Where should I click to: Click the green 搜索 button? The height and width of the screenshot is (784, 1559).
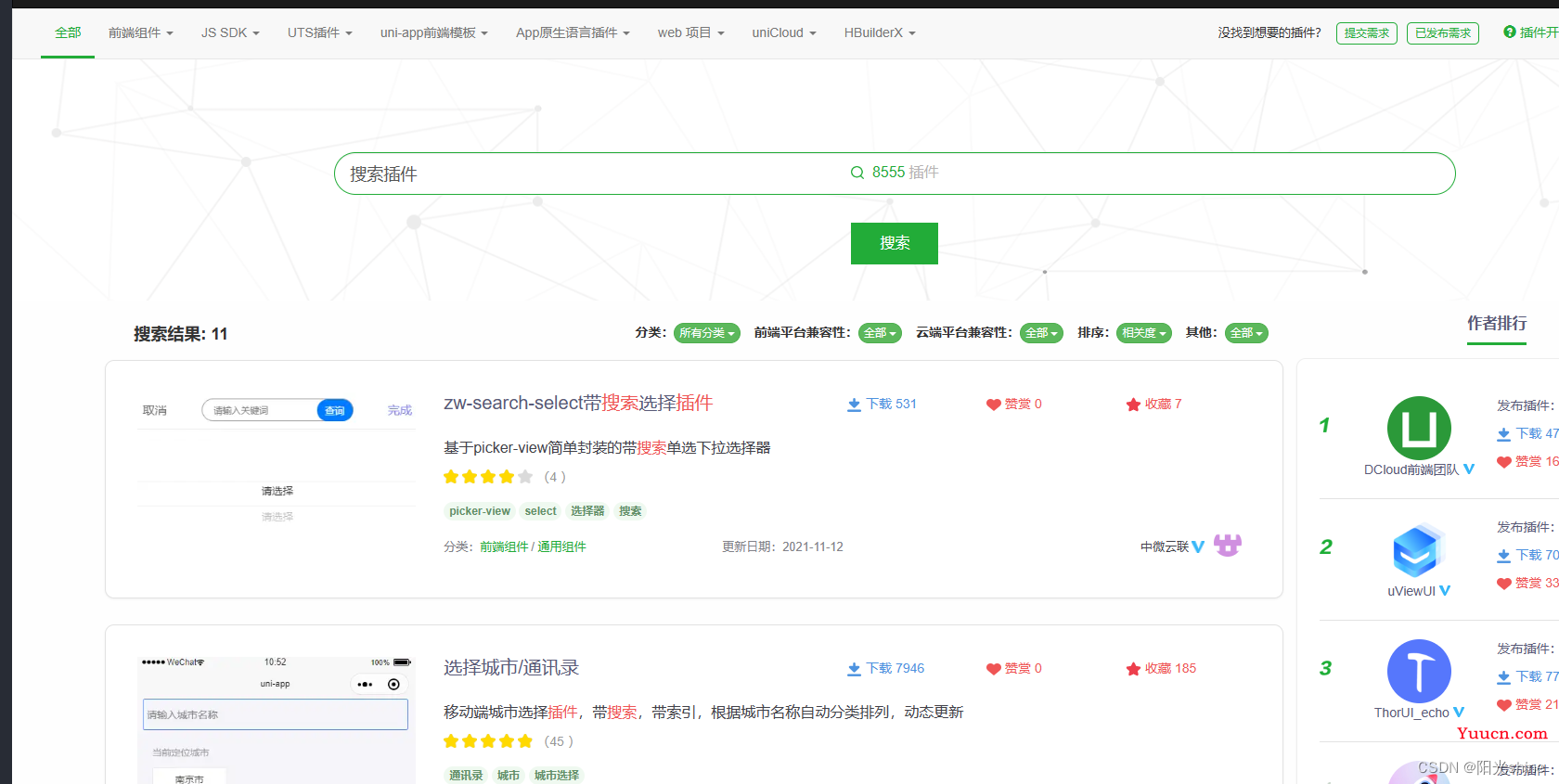[x=894, y=243]
